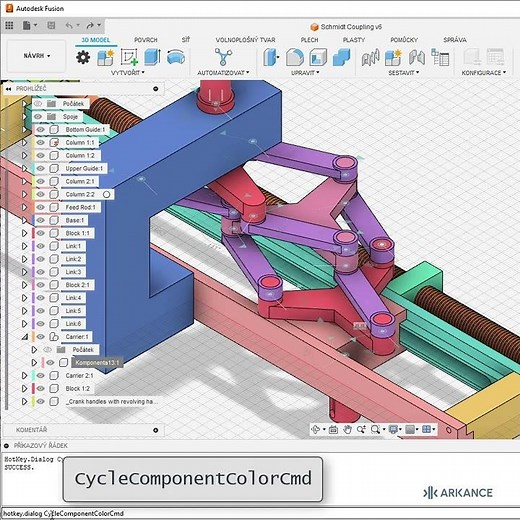520x520 pixels.
Task: Open the SESTAVIT menu label
Action: pyautogui.click(x=404, y=72)
